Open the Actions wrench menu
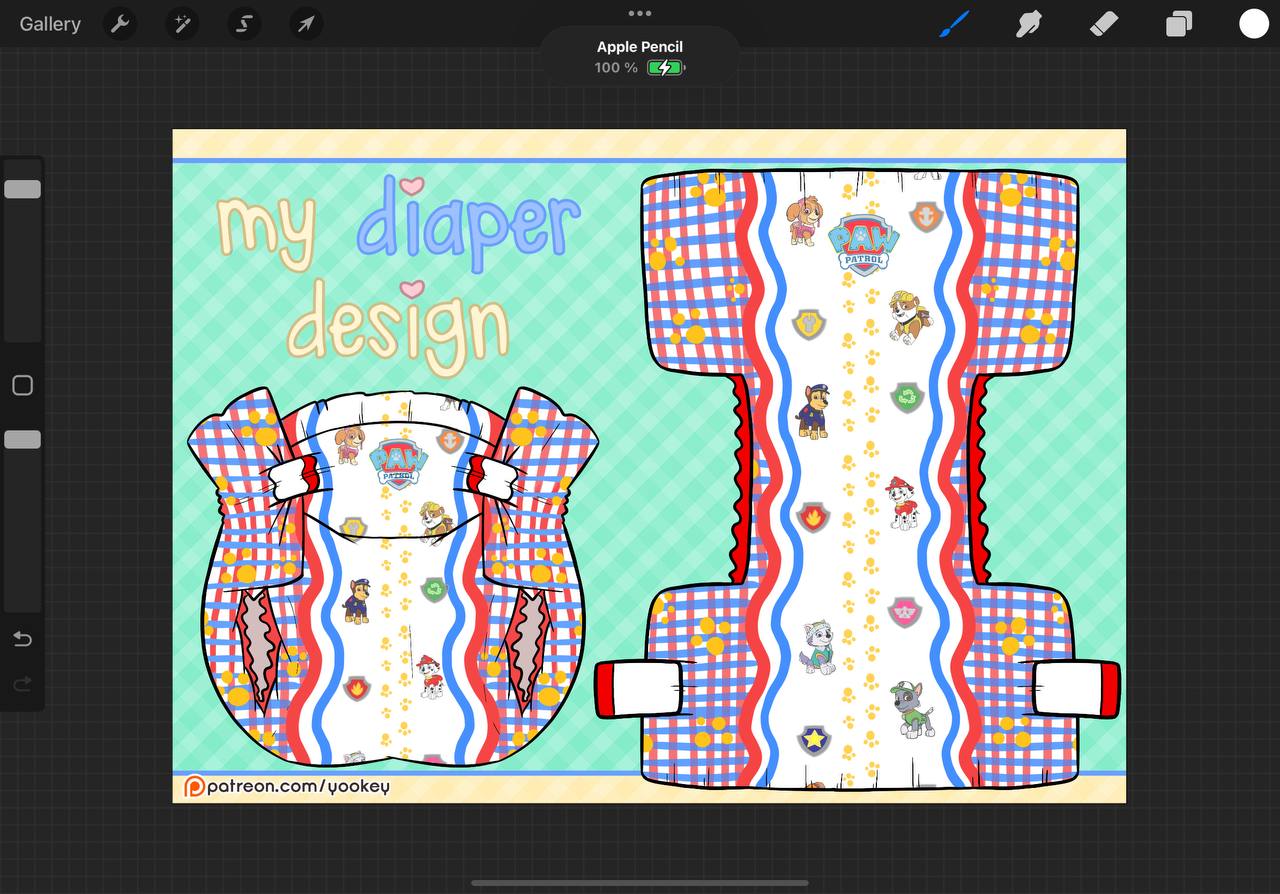Screen dimensions: 1280x894 coord(120,24)
